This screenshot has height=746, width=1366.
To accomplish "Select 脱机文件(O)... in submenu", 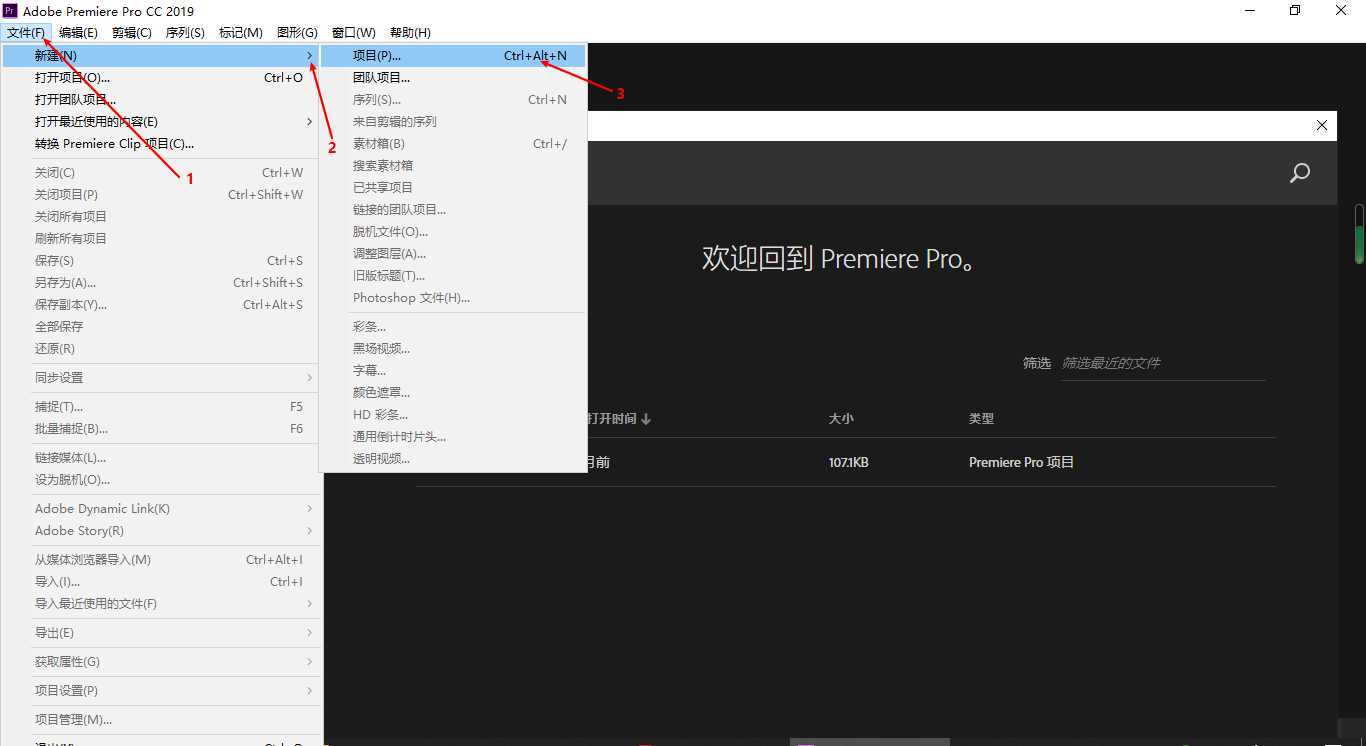I will click(453, 231).
